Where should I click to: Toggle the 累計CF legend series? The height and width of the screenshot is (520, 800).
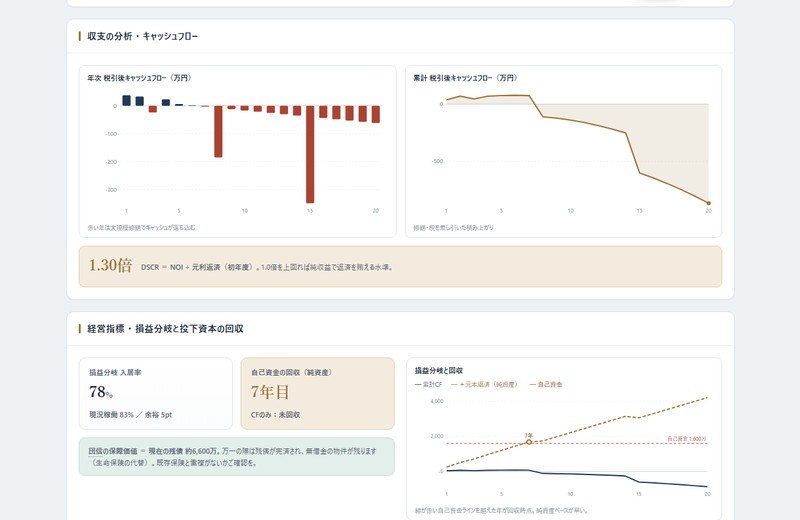pyautogui.click(x=429, y=384)
